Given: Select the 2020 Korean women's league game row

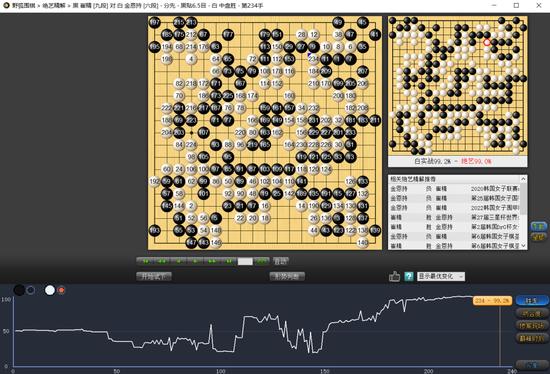Looking at the screenshot, I should 455,189.
